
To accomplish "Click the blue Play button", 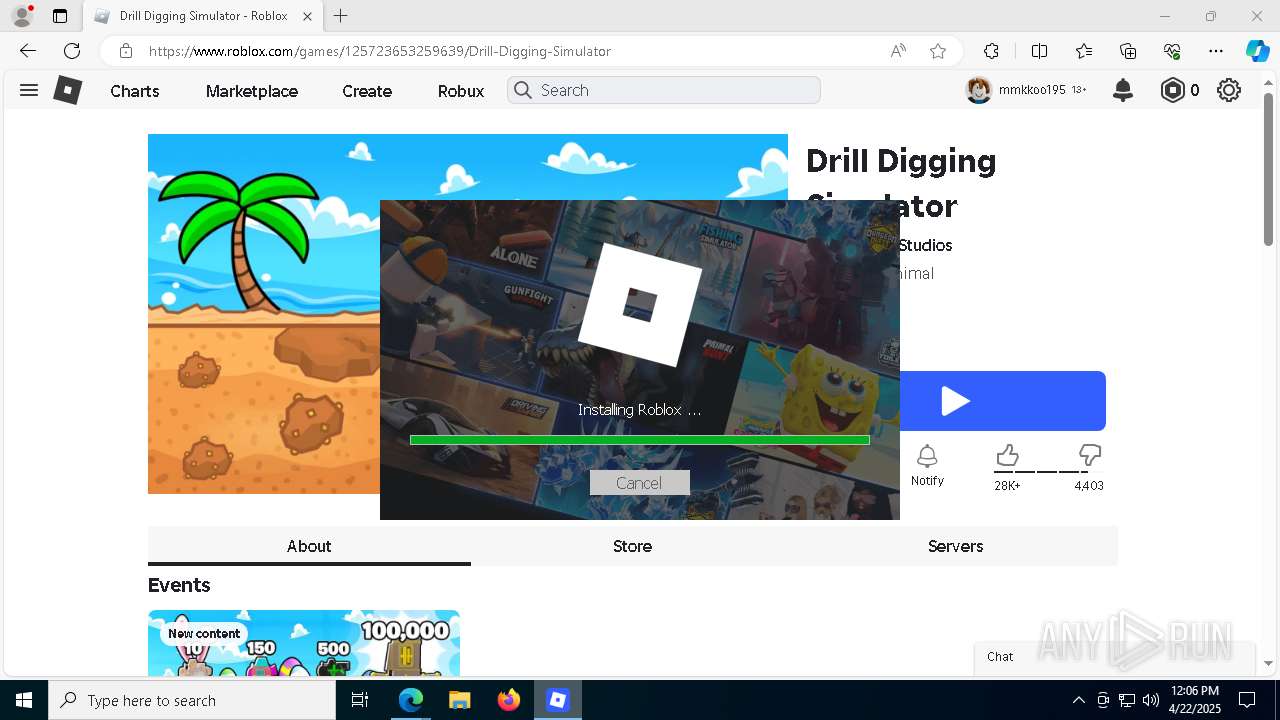I will pyautogui.click(x=1002, y=401).
